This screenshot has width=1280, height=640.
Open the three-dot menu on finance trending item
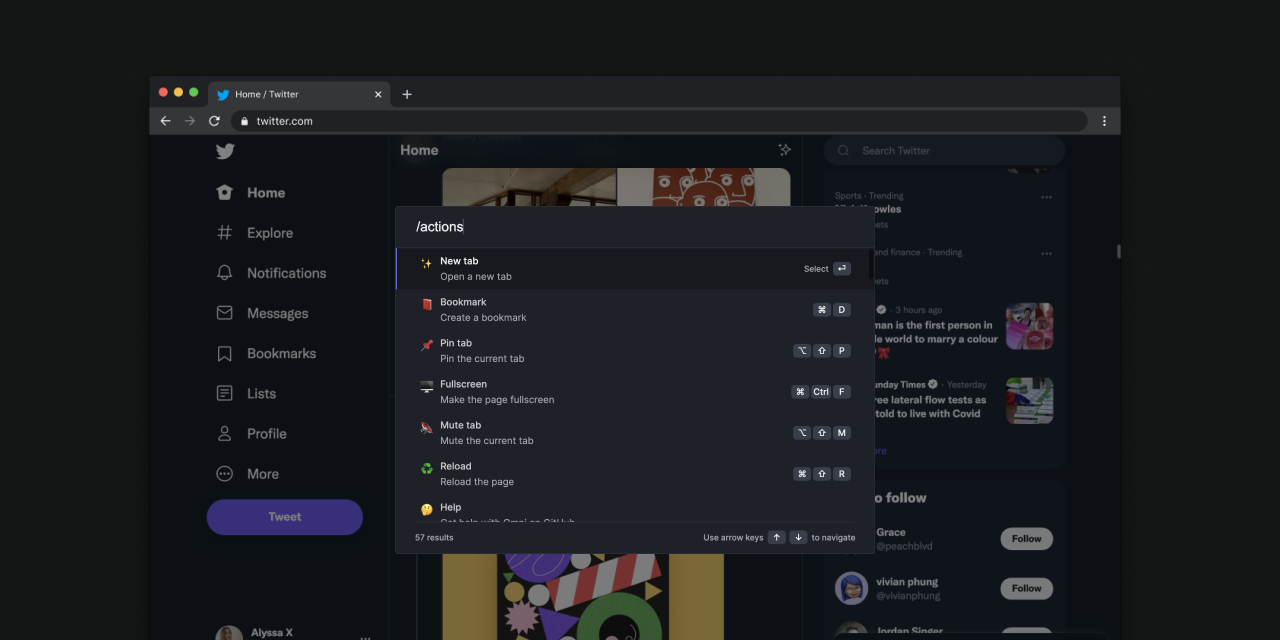coord(1046,253)
